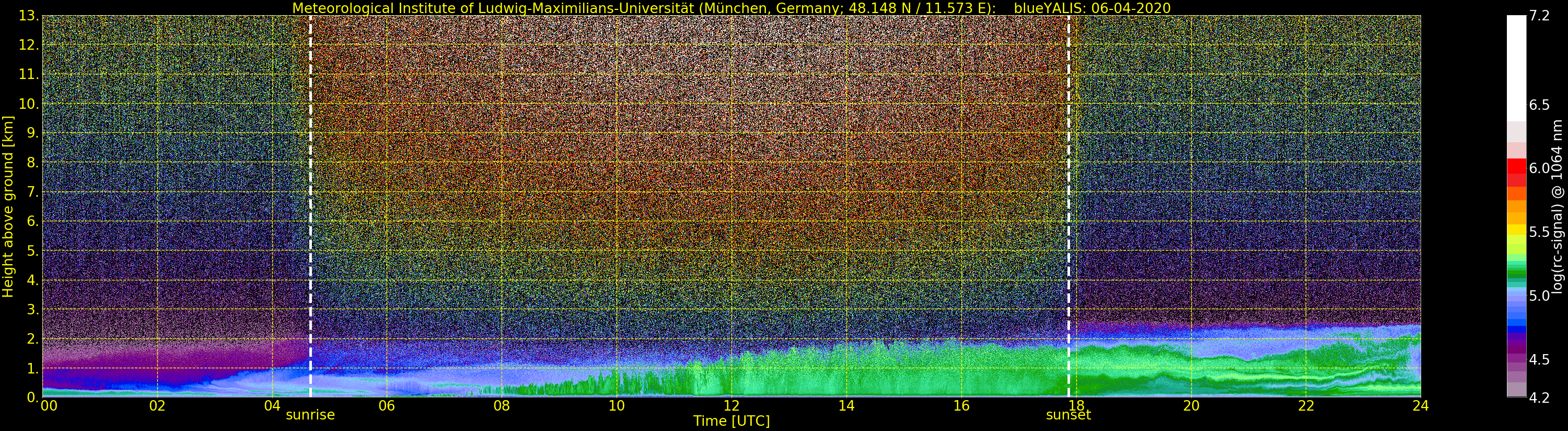This screenshot has width=1568, height=431.
Task: Click time tick label '08'
Action: tap(502, 406)
